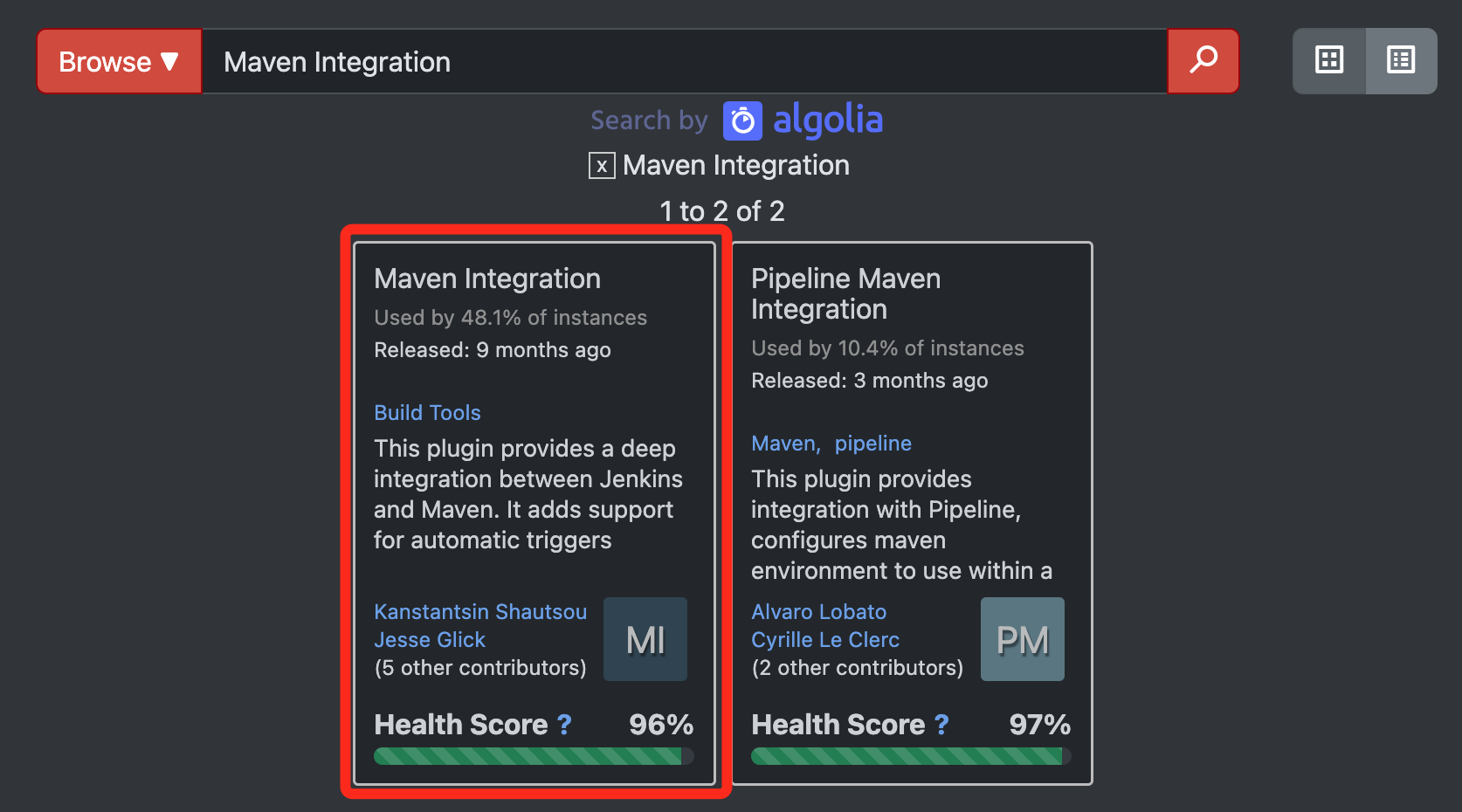Open the Pipeline Maven Integration plugin title
This screenshot has width=1462, height=812.
coord(845,293)
